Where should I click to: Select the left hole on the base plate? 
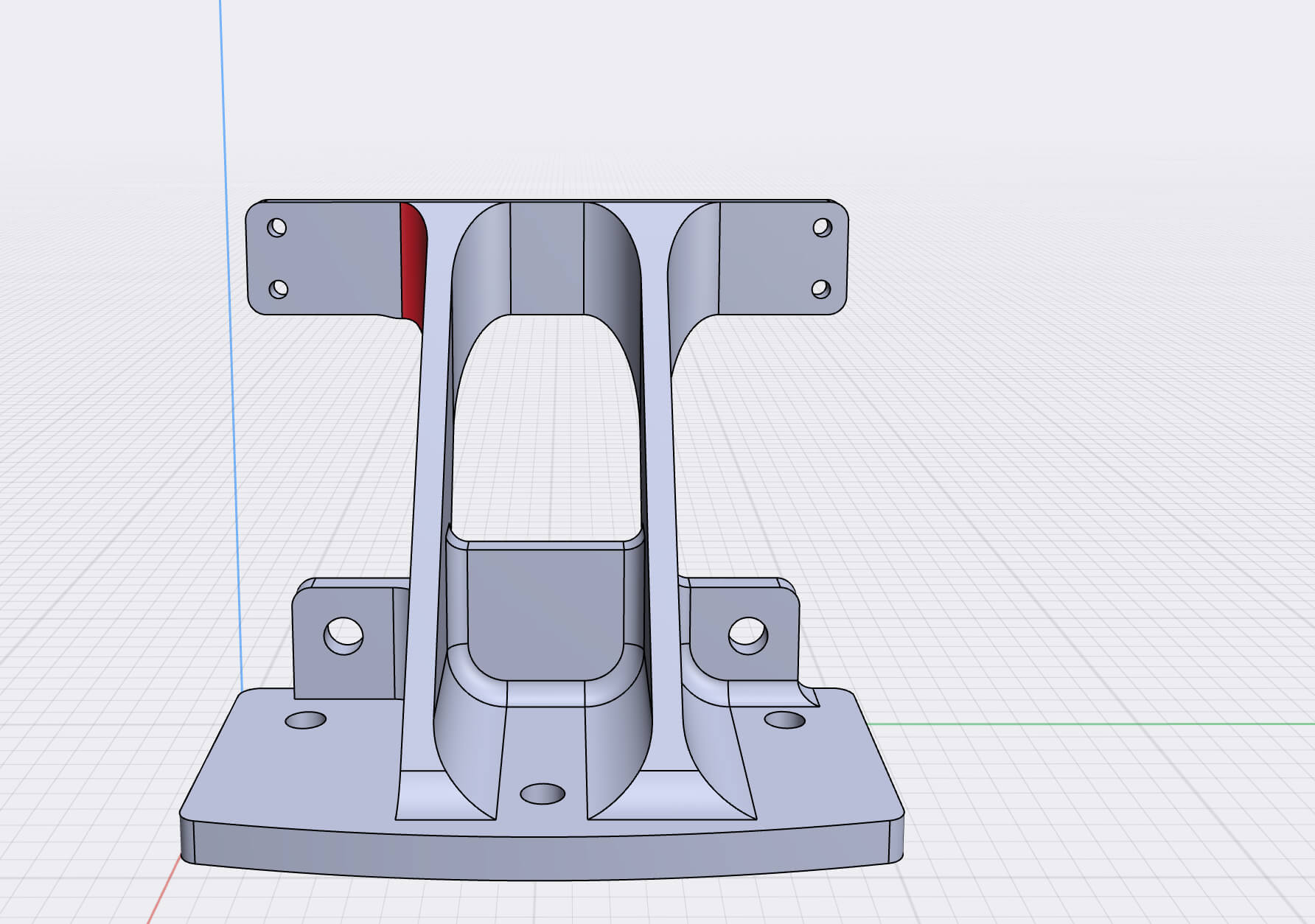(x=305, y=720)
